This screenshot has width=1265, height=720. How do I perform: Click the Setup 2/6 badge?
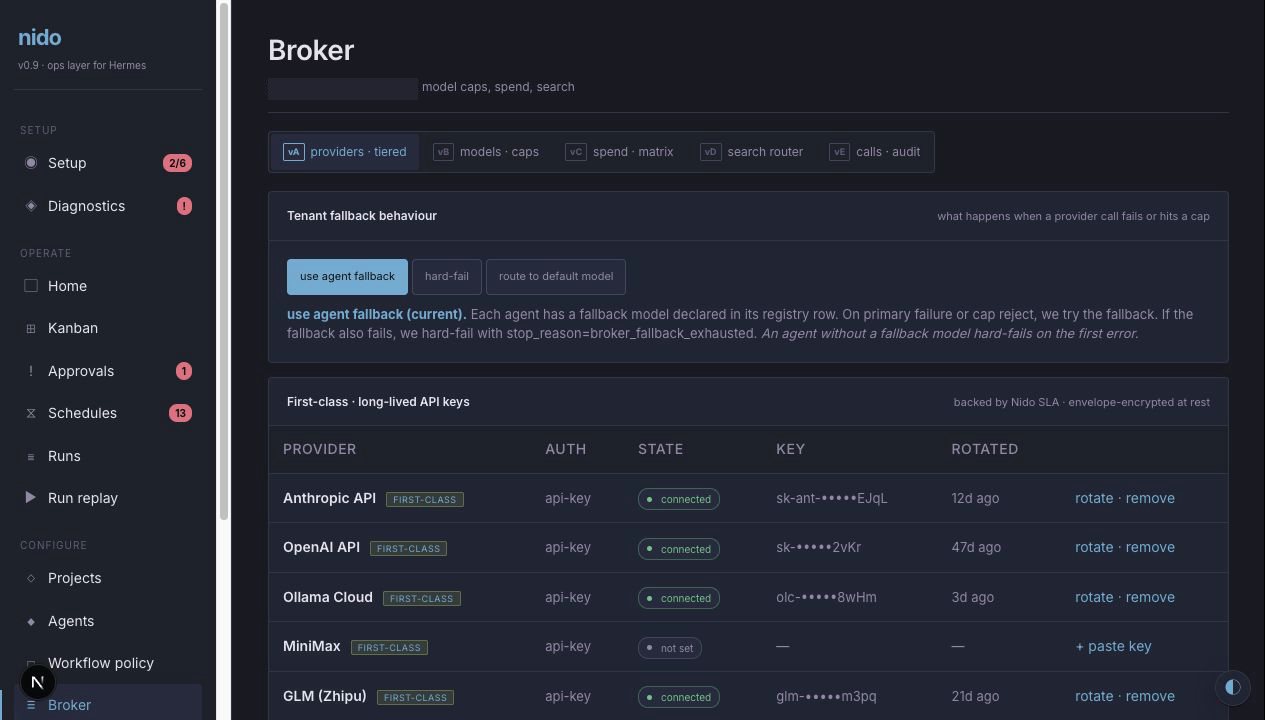[x=177, y=163]
